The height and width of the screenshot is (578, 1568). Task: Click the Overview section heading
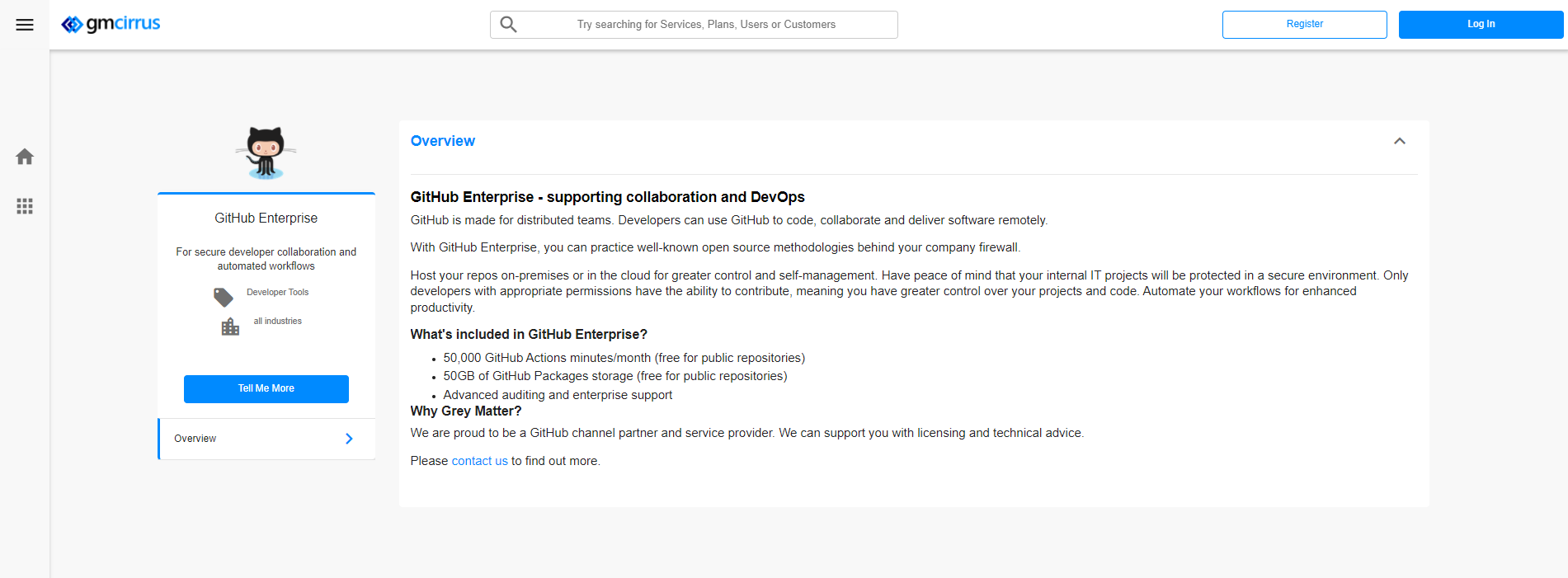(x=443, y=141)
